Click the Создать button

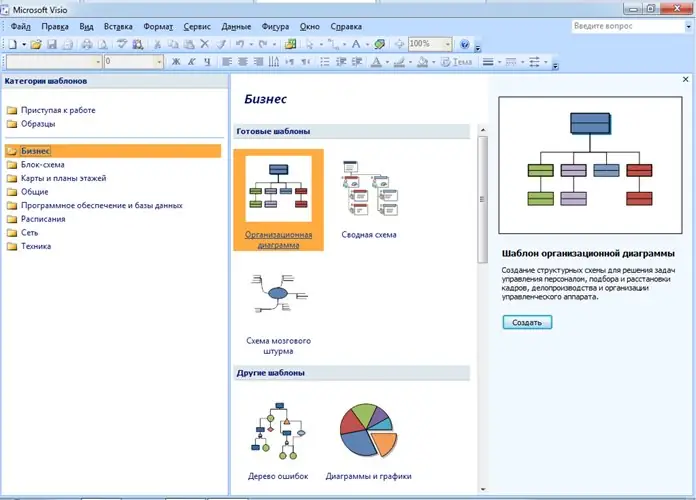tap(527, 322)
